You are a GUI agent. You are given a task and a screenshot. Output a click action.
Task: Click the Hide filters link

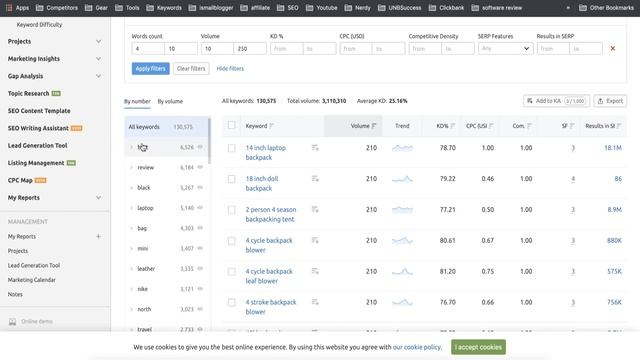point(230,69)
